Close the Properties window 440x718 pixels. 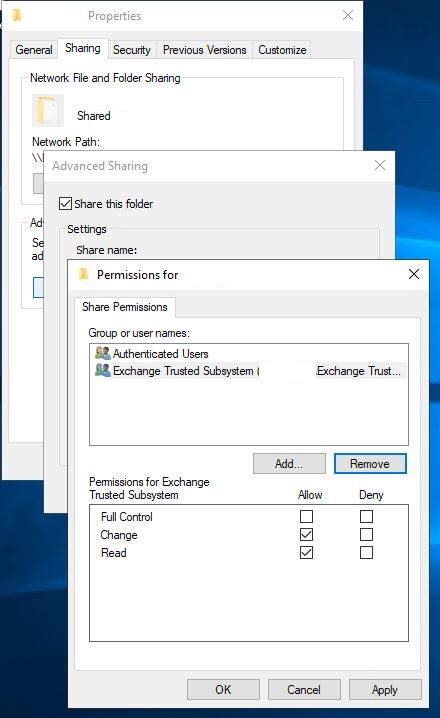[348, 15]
